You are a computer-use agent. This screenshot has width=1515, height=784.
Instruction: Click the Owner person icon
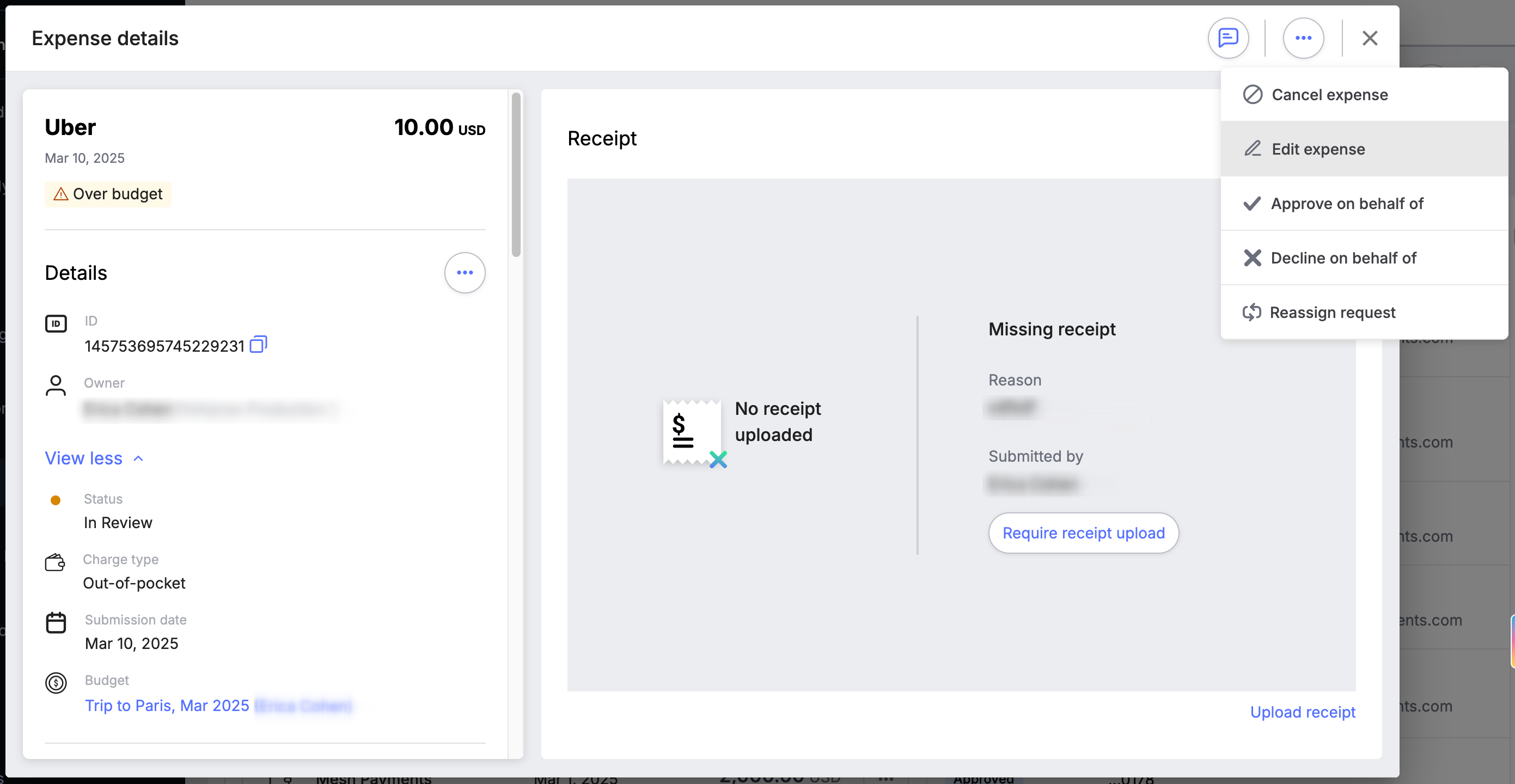tap(56, 386)
